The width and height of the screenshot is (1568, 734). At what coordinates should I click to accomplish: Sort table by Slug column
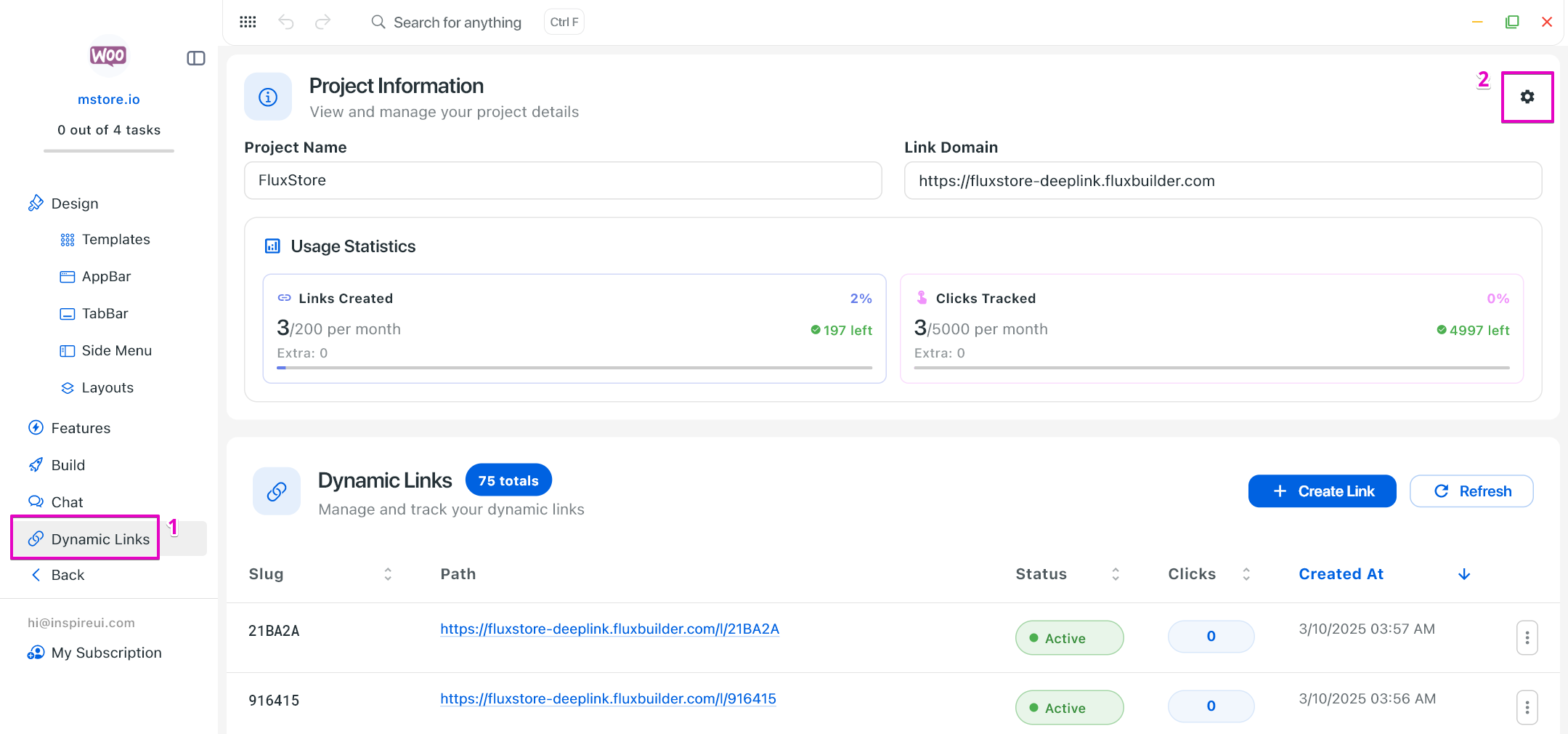(x=388, y=574)
